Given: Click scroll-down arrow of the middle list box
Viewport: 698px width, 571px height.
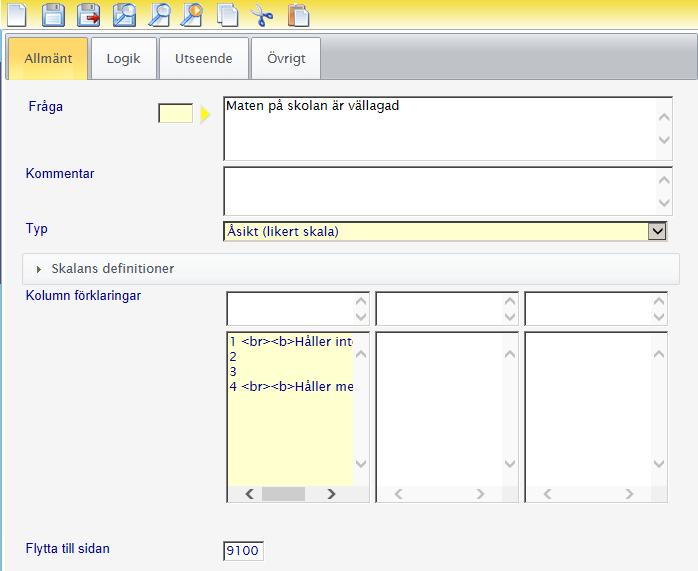Looking at the screenshot, I should [510, 464].
